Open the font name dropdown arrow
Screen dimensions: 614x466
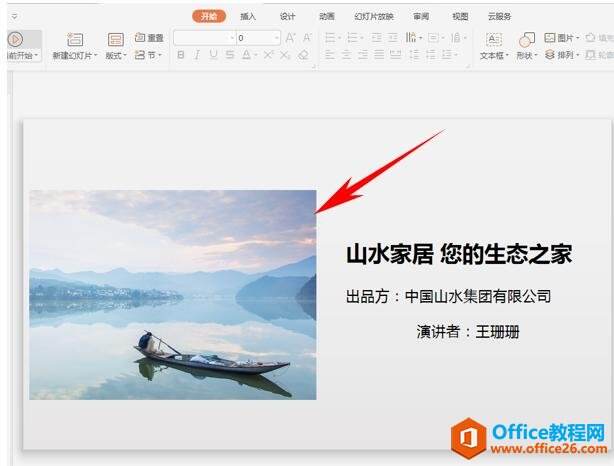(232, 38)
